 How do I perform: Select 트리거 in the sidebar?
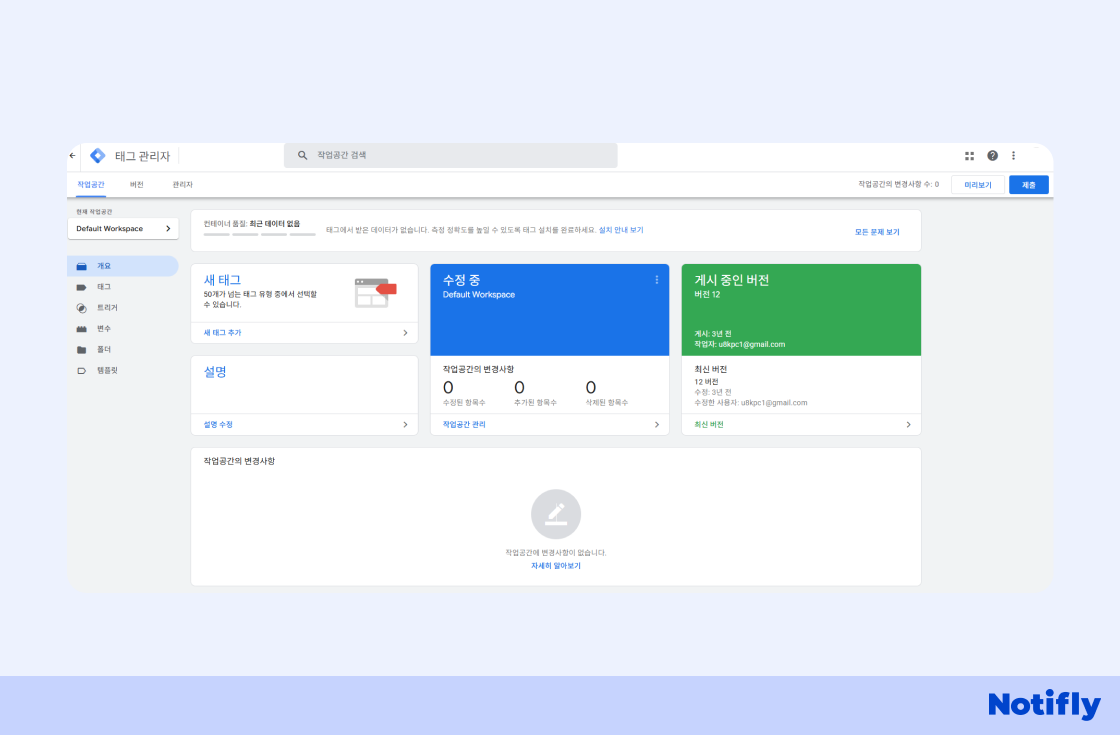(x=106, y=308)
